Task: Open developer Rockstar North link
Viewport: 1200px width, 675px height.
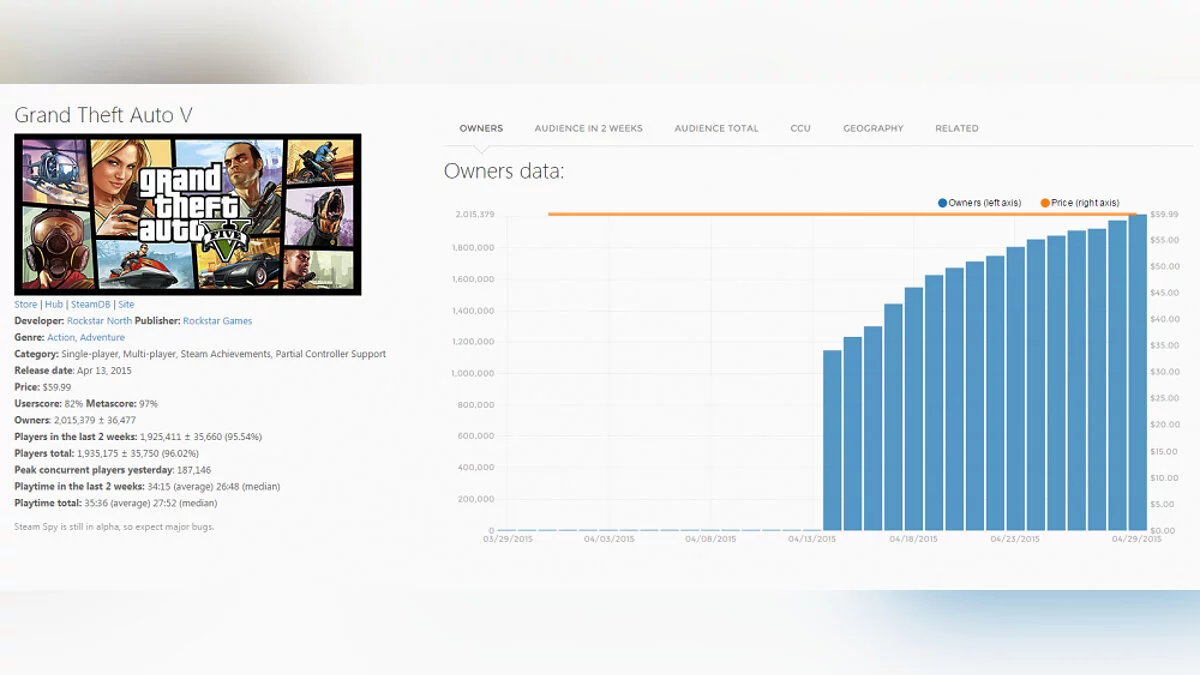Action: [x=99, y=321]
